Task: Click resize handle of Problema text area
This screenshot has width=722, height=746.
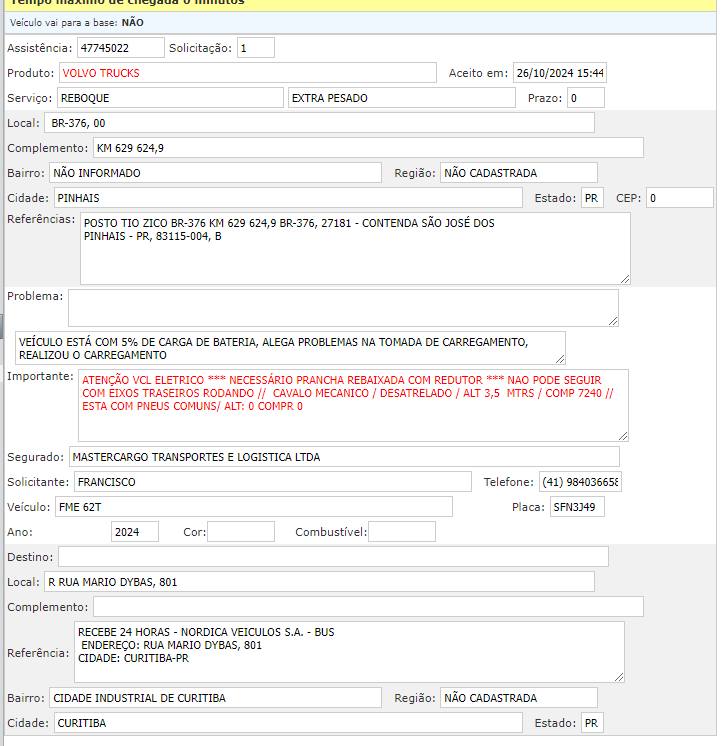Action: (613, 322)
